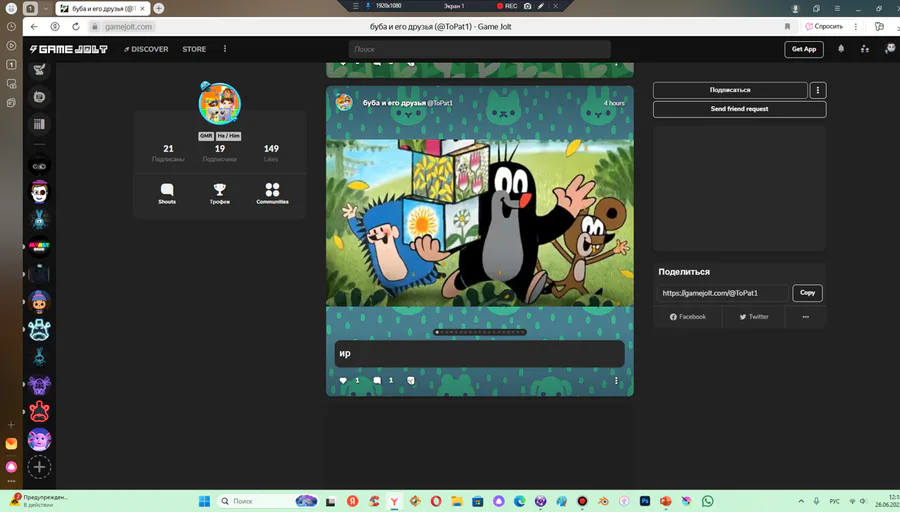This screenshot has height=512, width=900.
Task: Open the notifications bell
Action: 841,49
